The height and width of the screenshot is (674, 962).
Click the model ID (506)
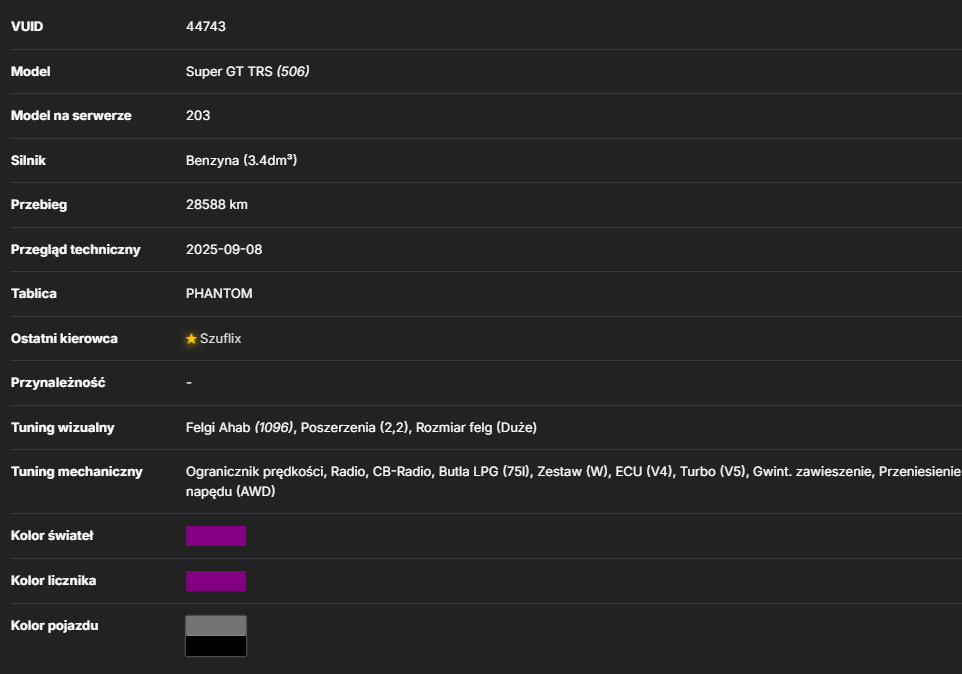pos(293,71)
